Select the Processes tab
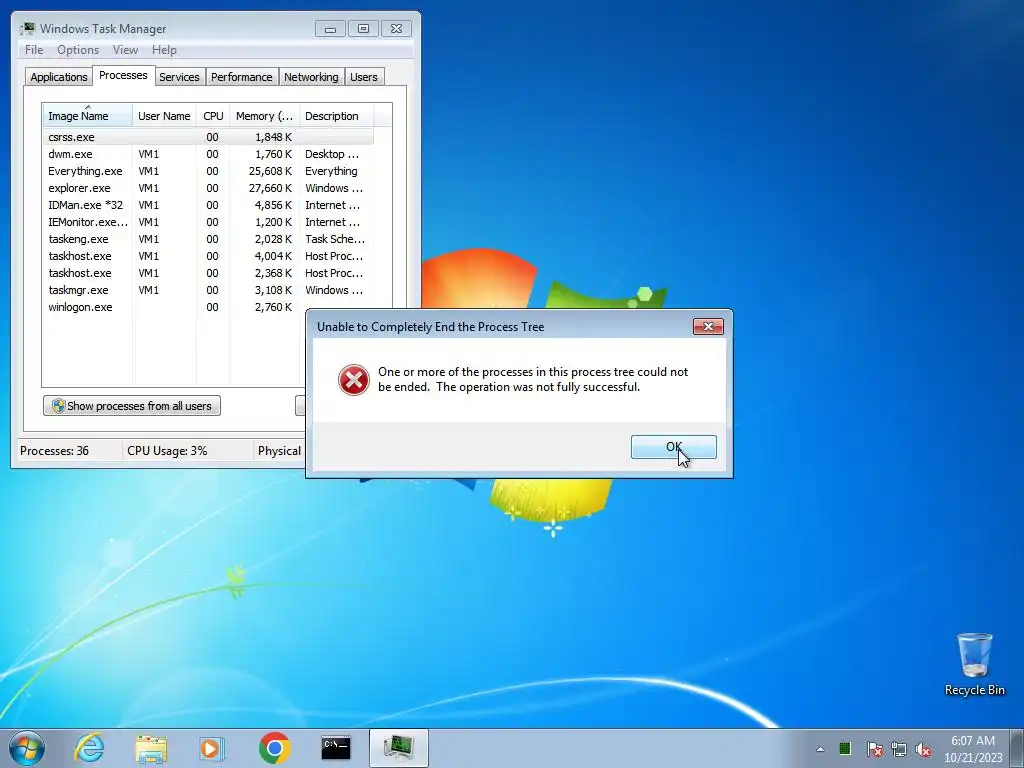This screenshot has height=768, width=1024. pos(123,75)
